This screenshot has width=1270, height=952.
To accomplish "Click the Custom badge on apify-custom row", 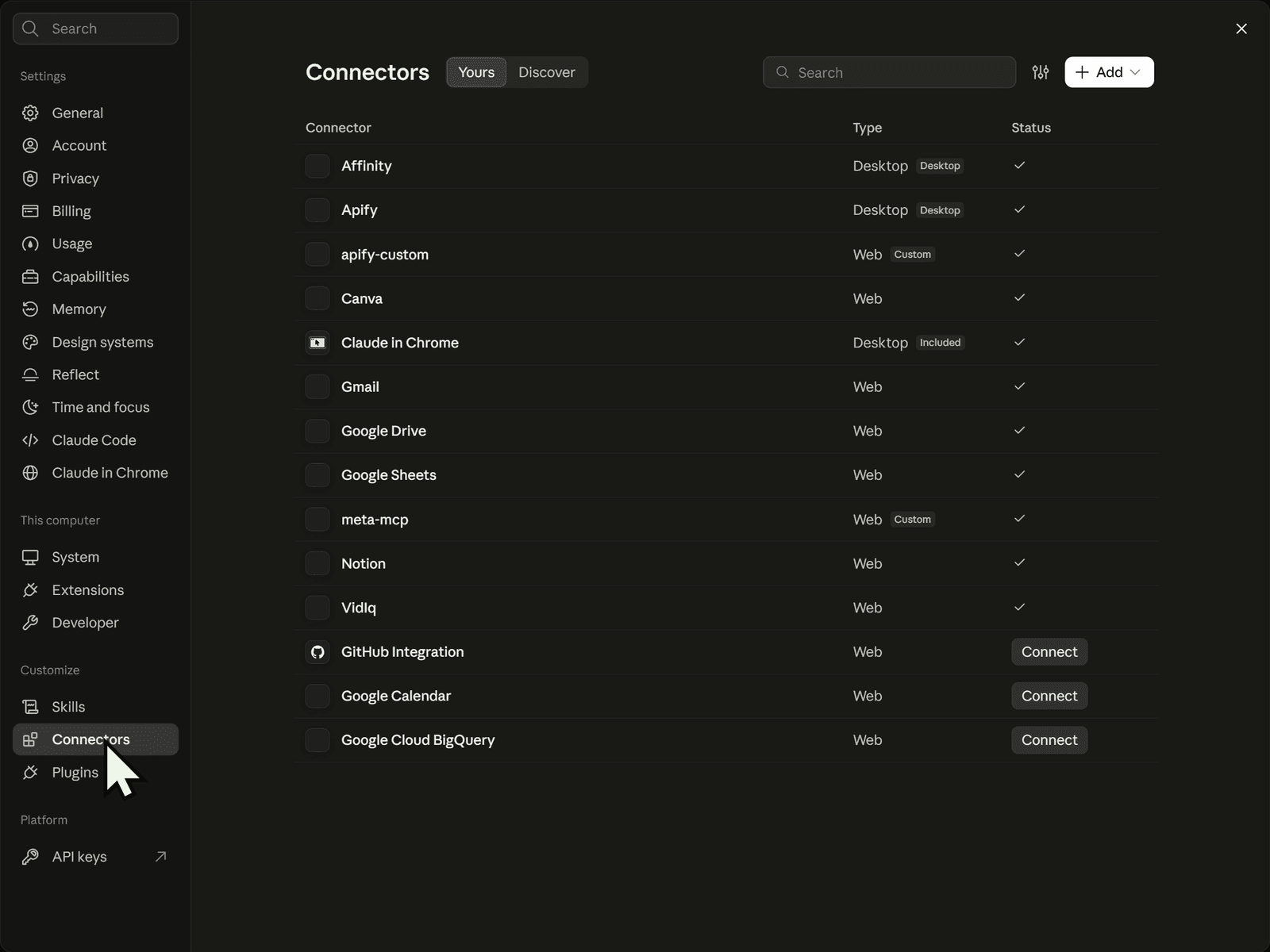I will point(913,255).
